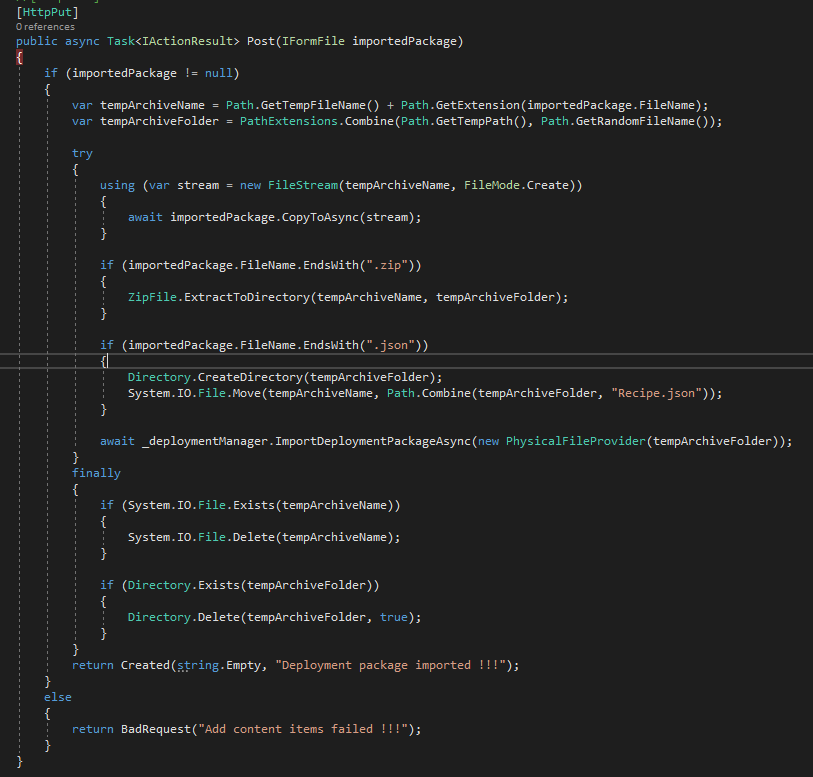Click the "Deployment package imported !!!" string
The image size is (813, 777).
pyautogui.click(x=390, y=665)
